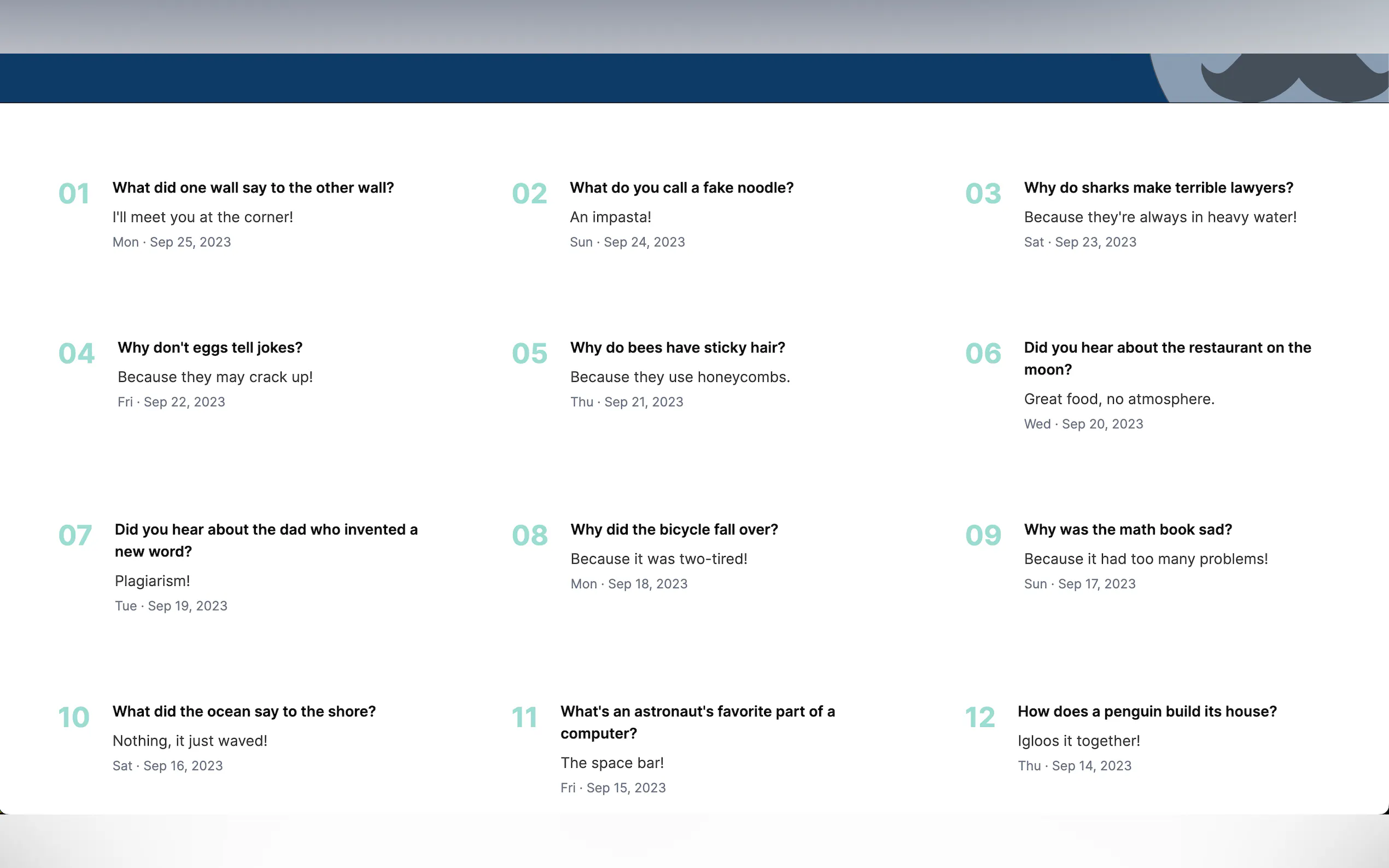
Task: Open the joke about one wall and another
Action: [253, 187]
